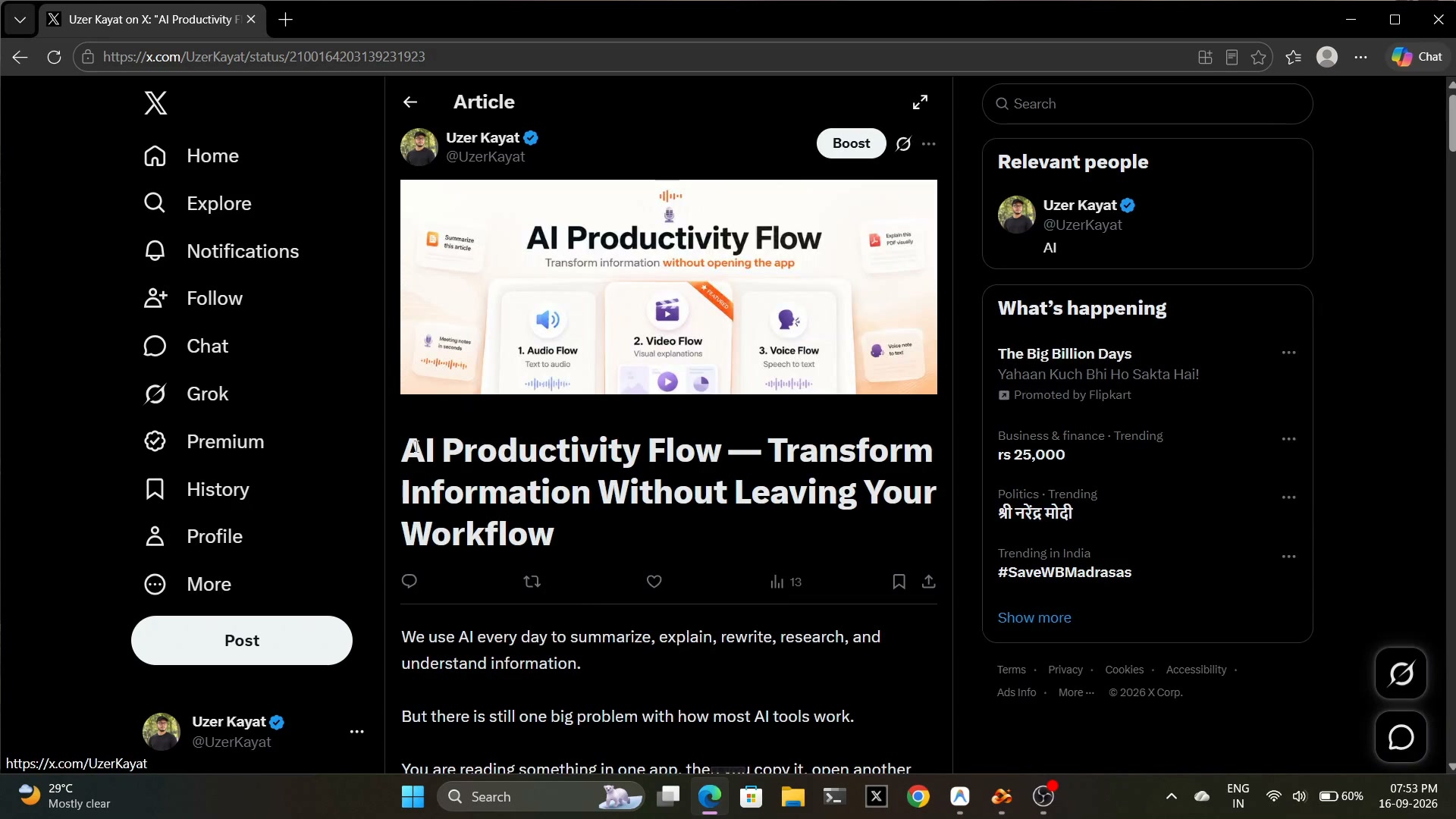Go back using the Article back arrow

(410, 102)
